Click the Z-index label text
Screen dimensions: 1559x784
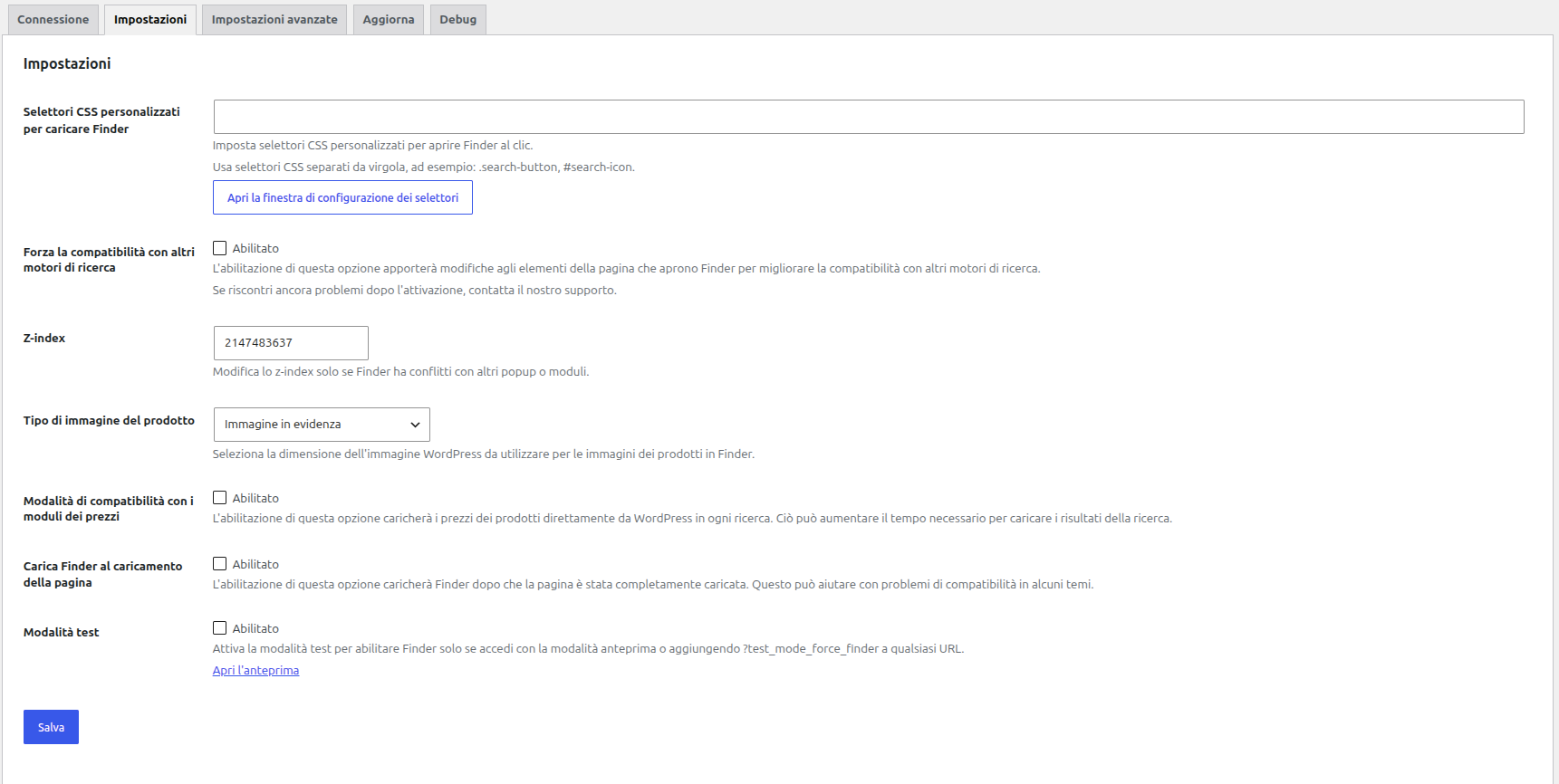(44, 337)
